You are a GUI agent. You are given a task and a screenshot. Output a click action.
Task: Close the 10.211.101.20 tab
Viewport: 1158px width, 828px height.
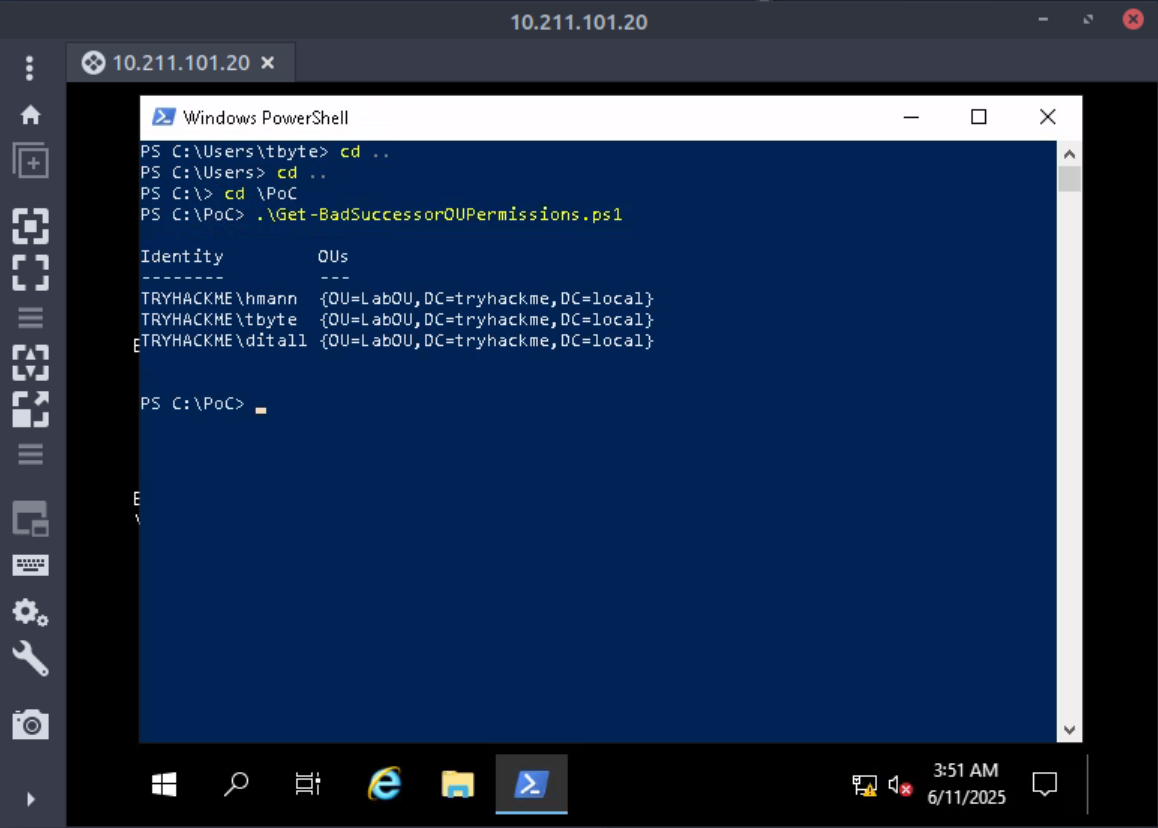tap(267, 63)
